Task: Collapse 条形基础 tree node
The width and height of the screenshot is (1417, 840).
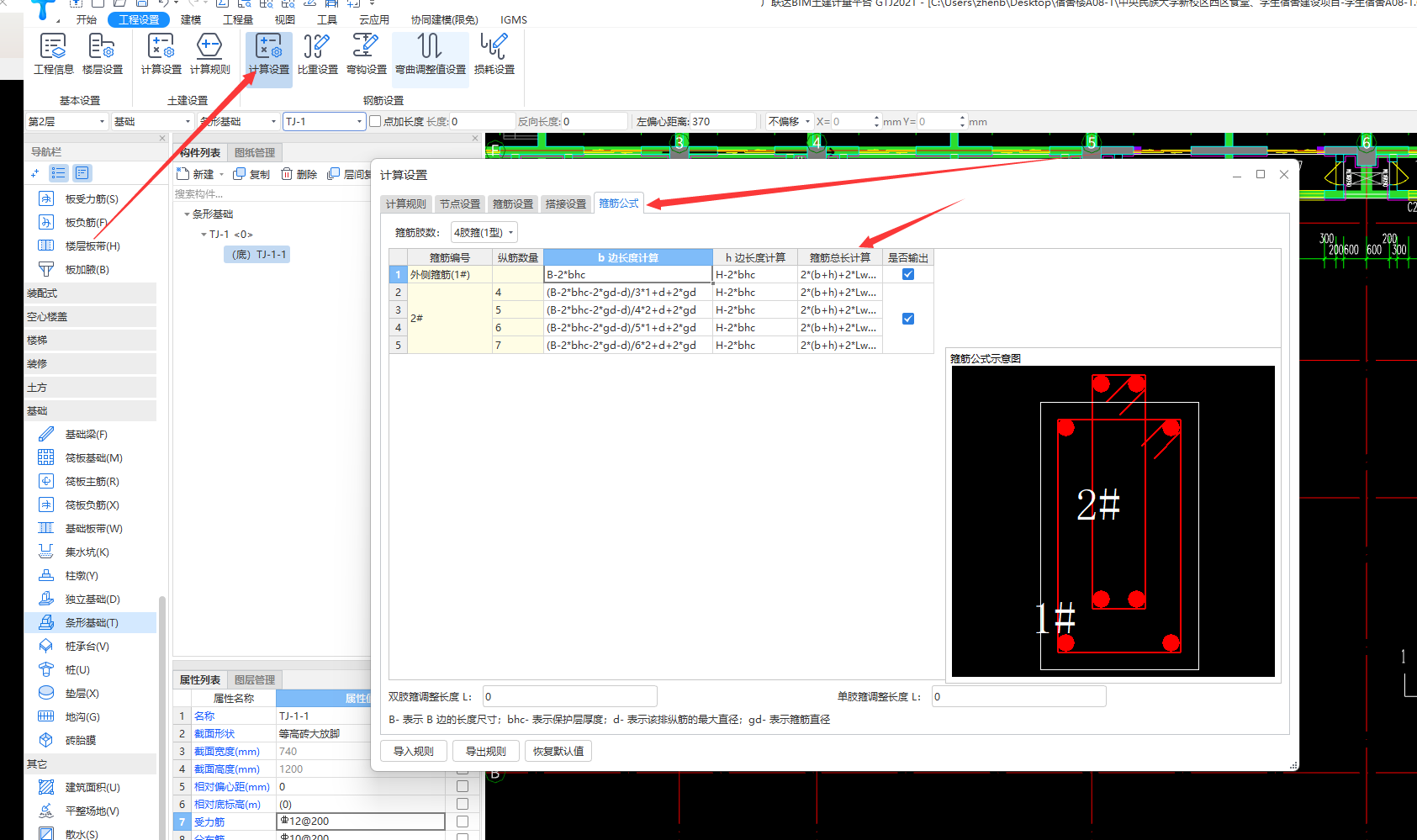Action: pos(187,214)
